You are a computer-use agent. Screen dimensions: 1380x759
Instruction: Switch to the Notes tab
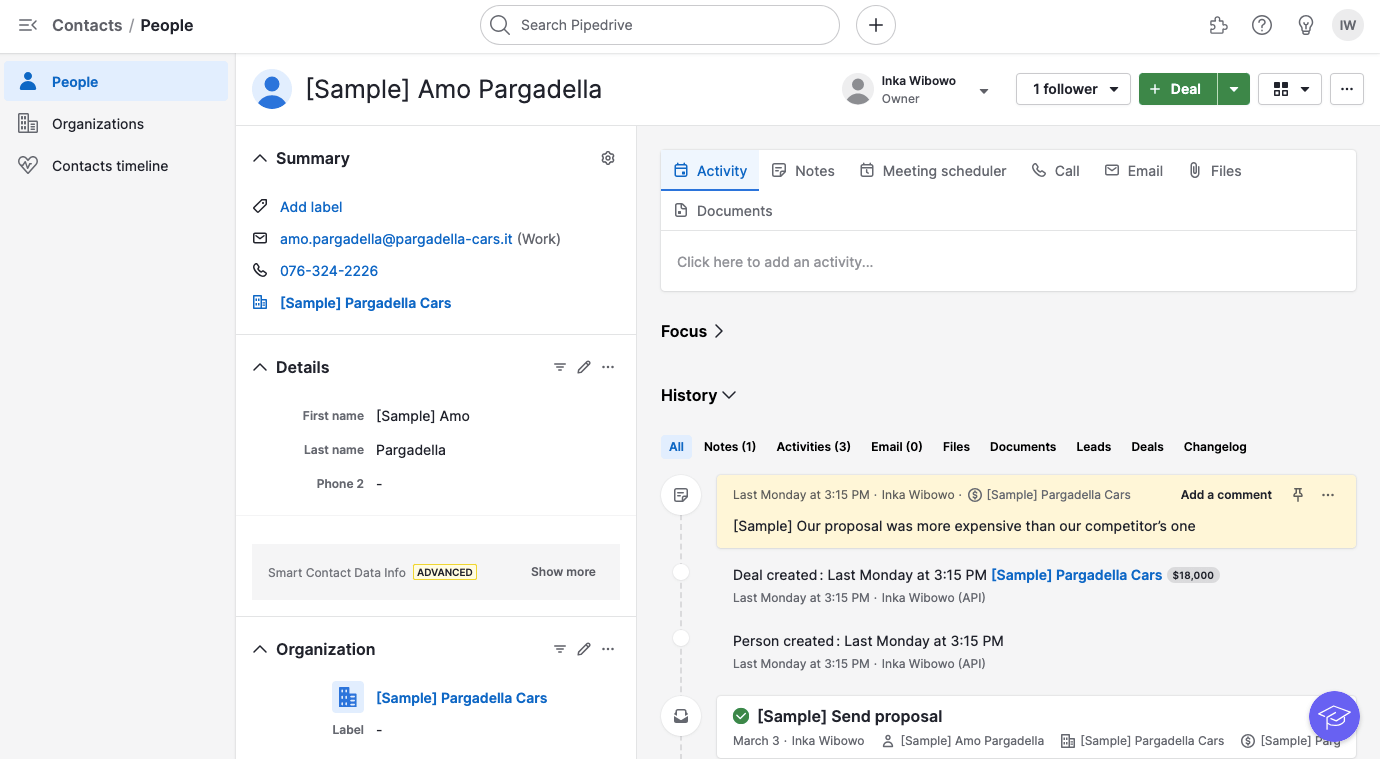(x=803, y=171)
